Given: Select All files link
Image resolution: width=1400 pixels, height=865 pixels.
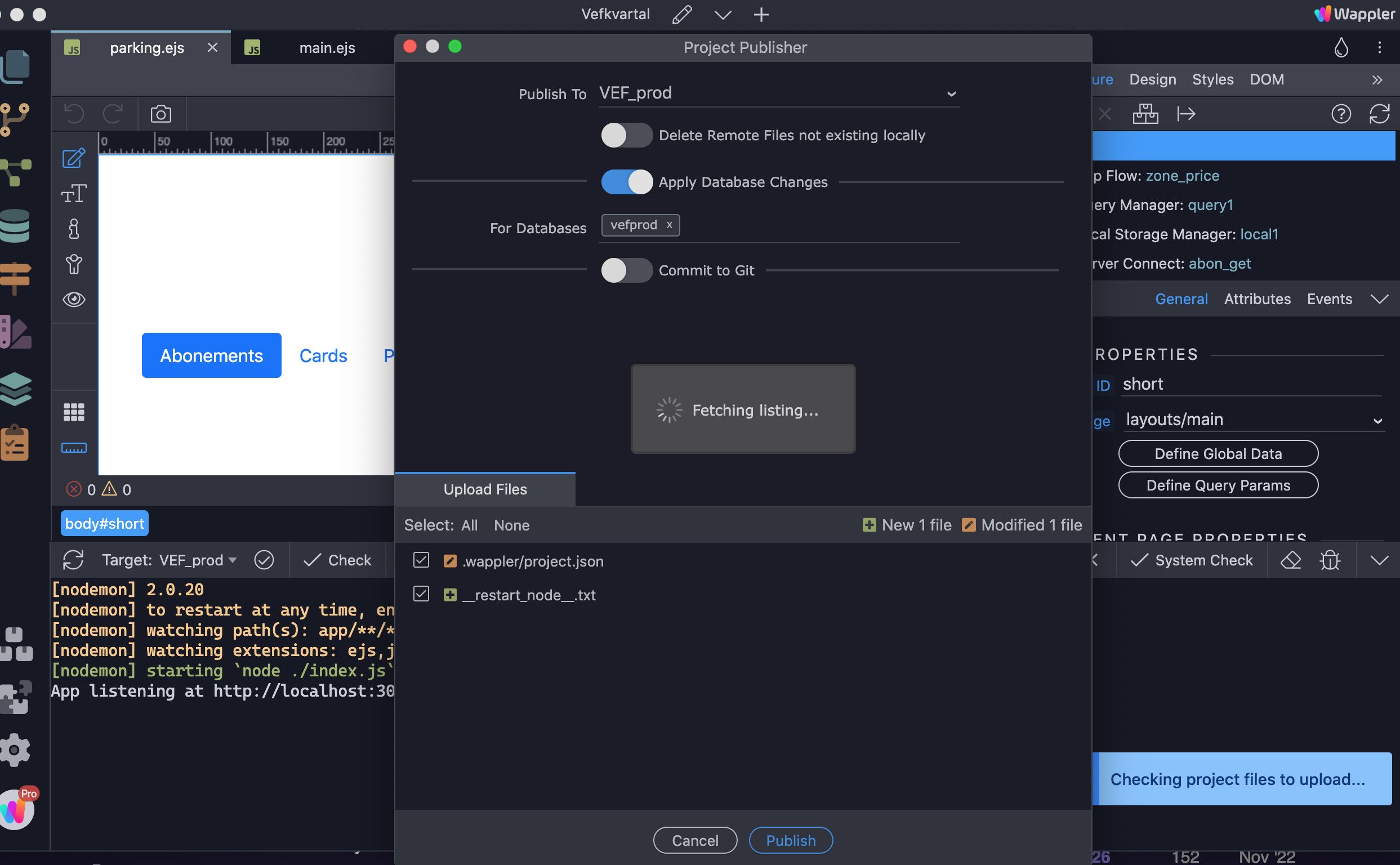Looking at the screenshot, I should click(469, 525).
